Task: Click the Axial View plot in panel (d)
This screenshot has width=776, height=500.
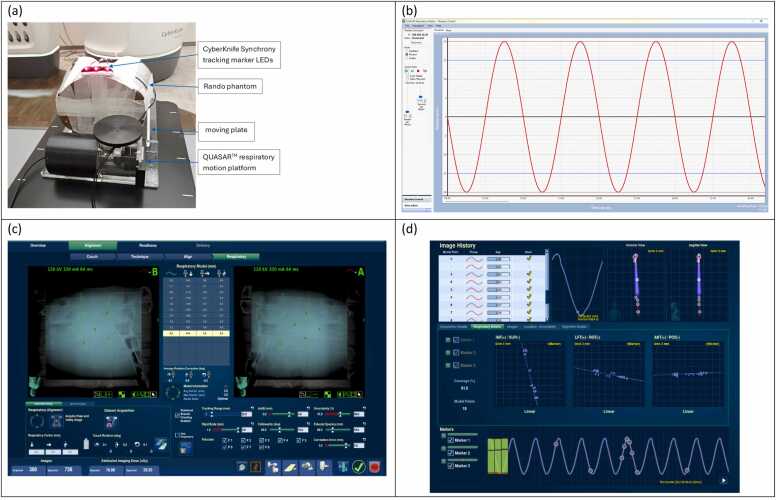Action: [x=636, y=286]
